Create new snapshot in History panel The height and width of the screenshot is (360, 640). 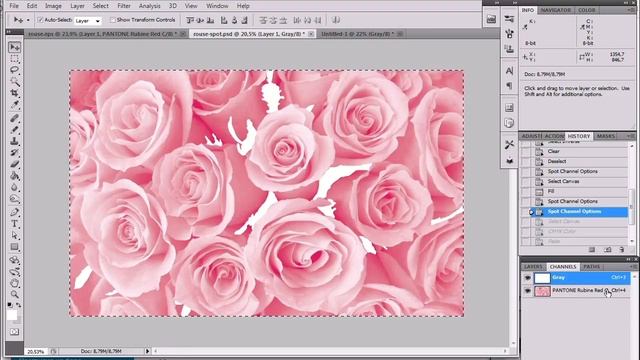(607, 249)
